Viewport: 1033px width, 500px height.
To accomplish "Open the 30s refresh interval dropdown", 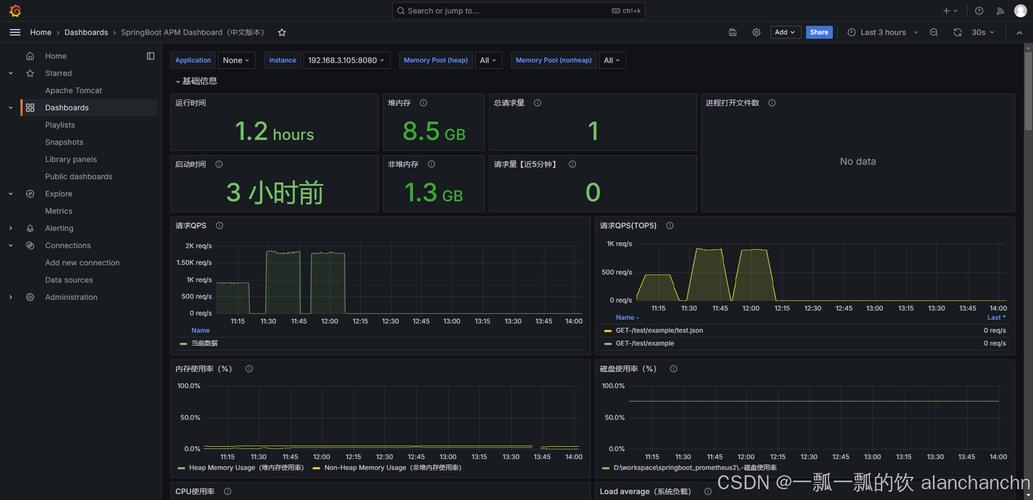I will [x=983, y=32].
